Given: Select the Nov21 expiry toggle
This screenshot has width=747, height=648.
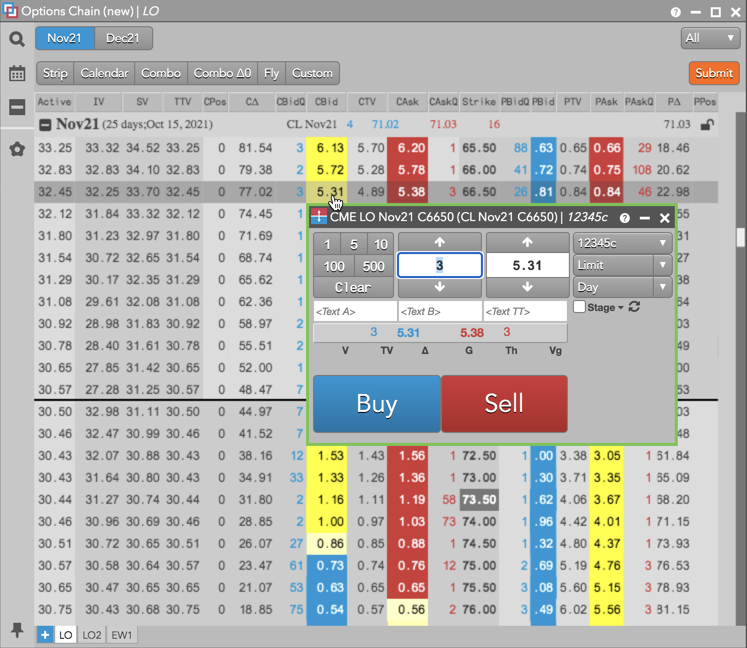Looking at the screenshot, I should (65, 39).
